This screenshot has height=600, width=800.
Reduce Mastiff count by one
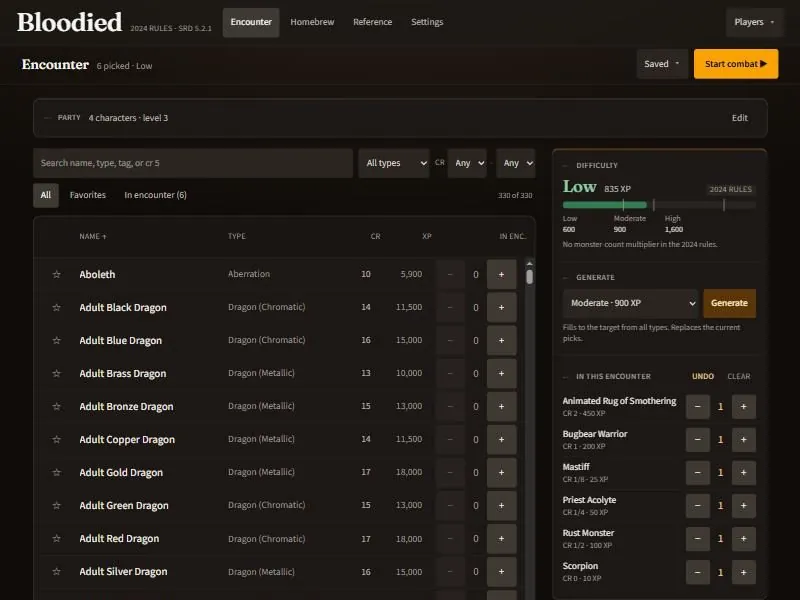(697, 472)
